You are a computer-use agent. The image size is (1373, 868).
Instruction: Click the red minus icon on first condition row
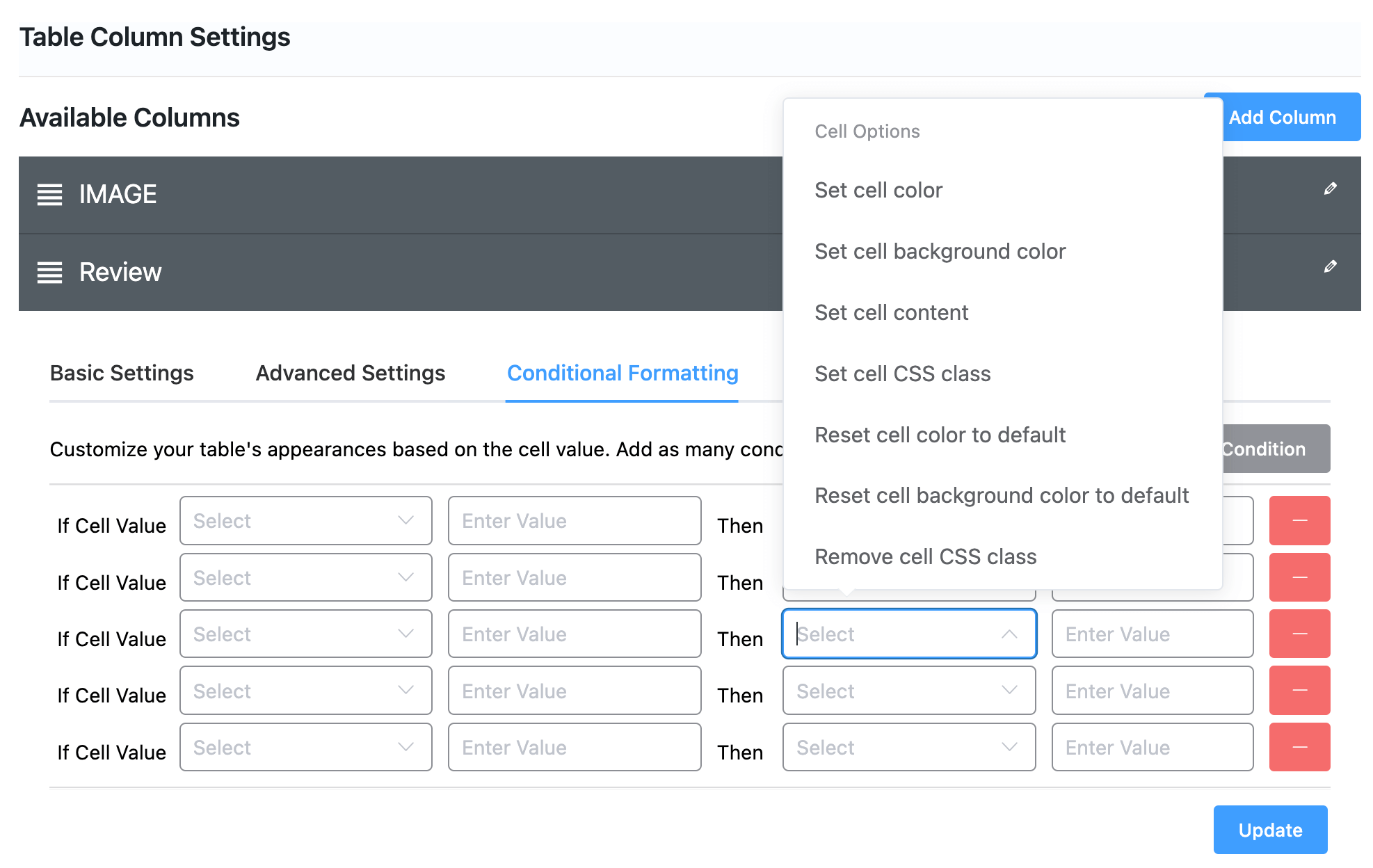click(1299, 520)
